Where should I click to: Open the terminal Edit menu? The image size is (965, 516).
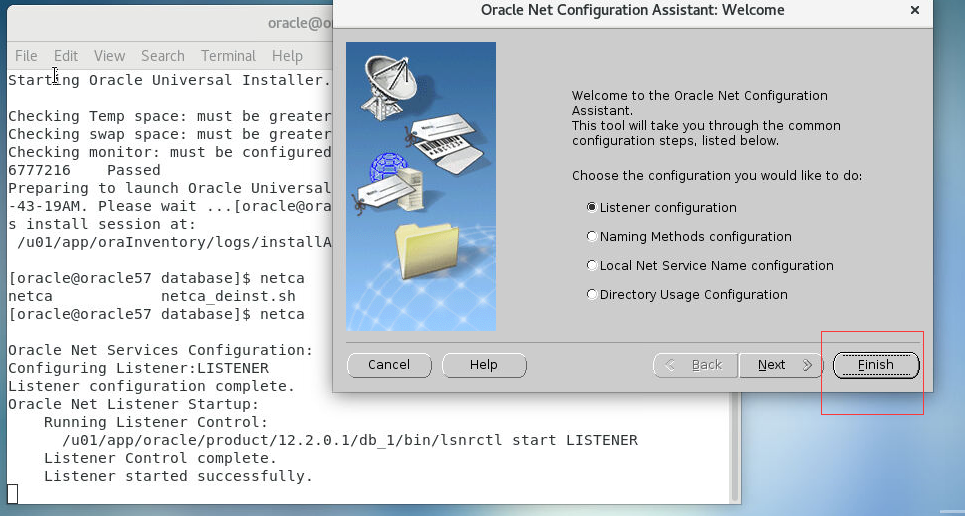click(x=66, y=56)
